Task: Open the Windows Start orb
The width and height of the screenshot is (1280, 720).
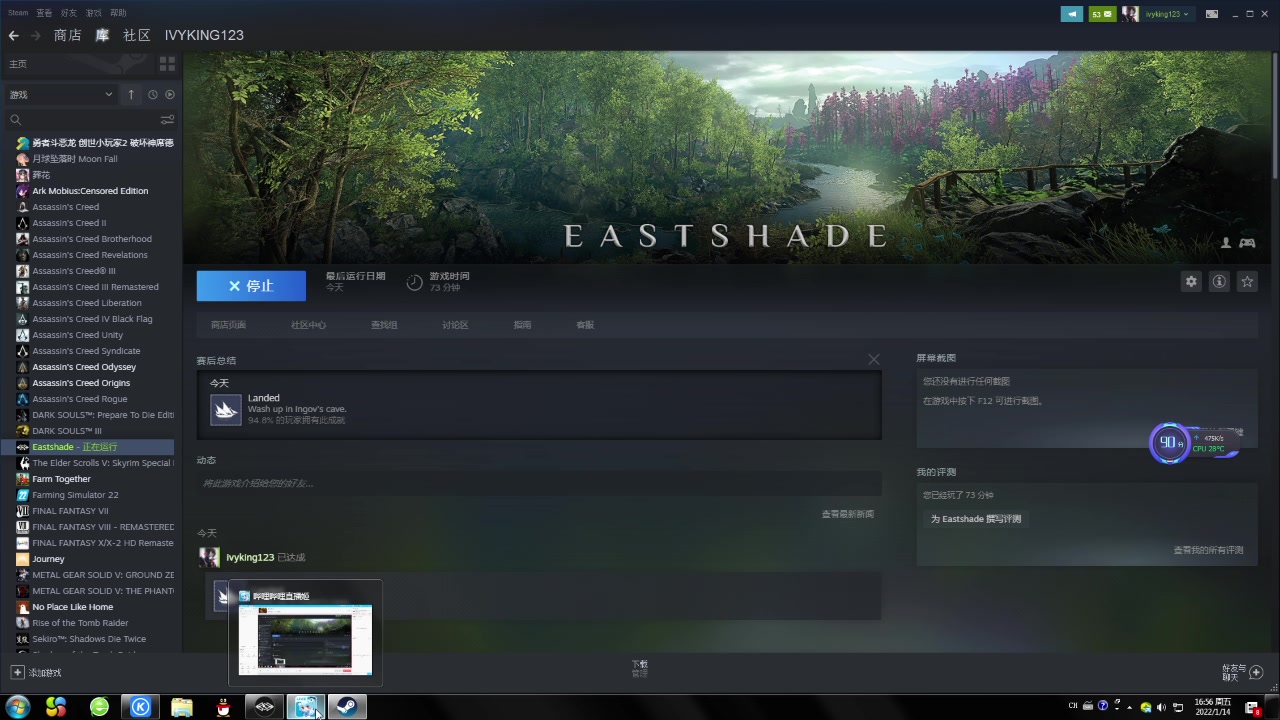Action: click(x=17, y=707)
